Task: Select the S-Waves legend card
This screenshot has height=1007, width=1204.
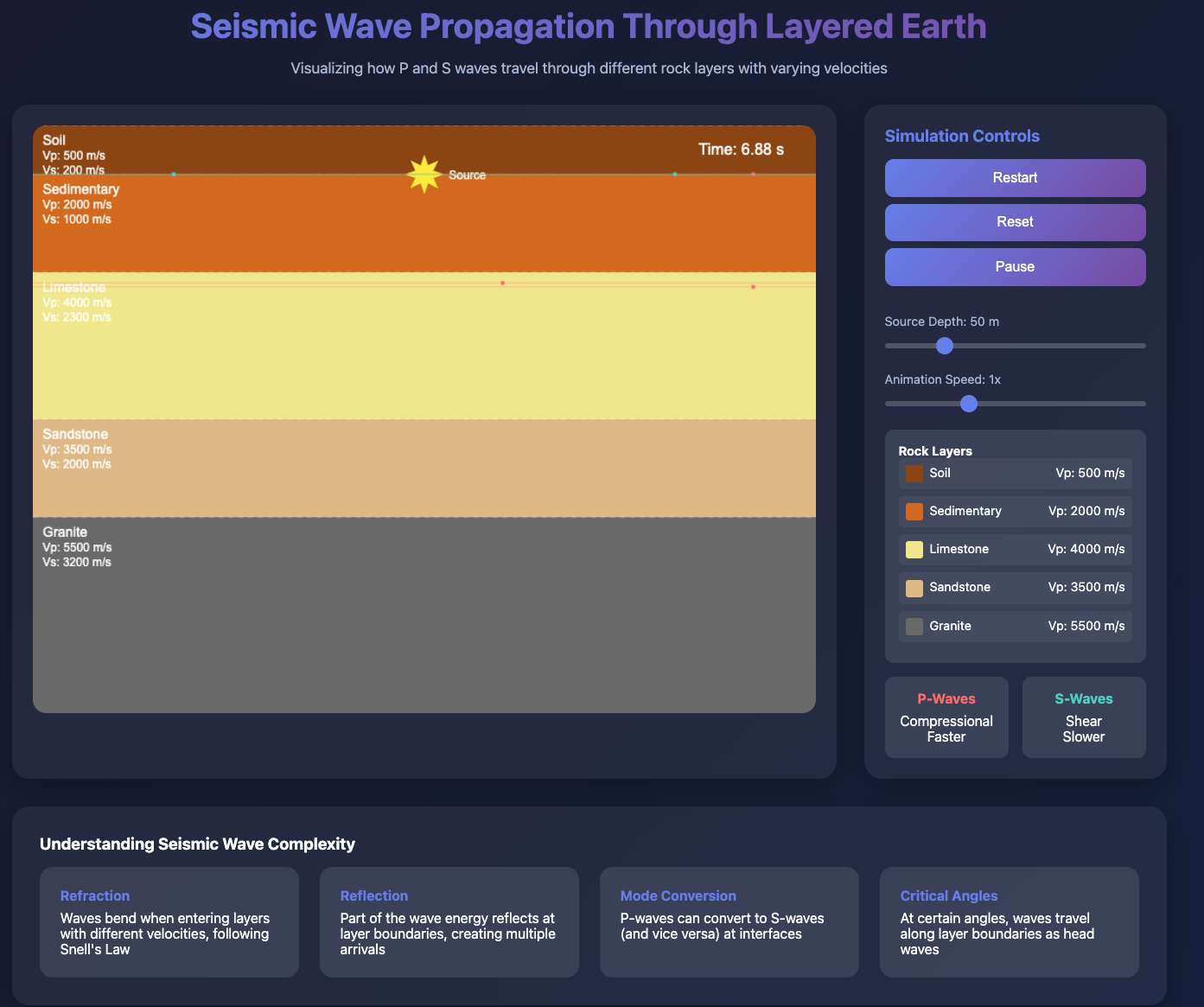Action: click(1083, 717)
